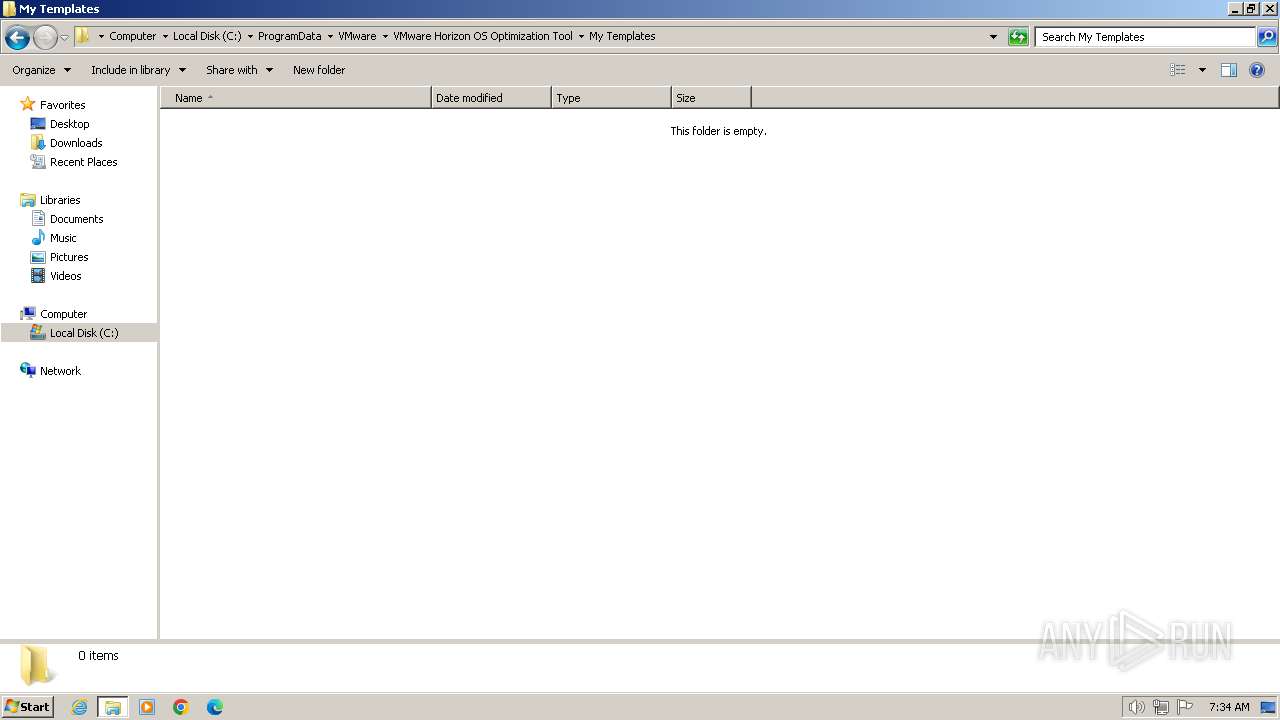Sort by the Type column header
The width and height of the screenshot is (1280, 720).
[x=611, y=98]
